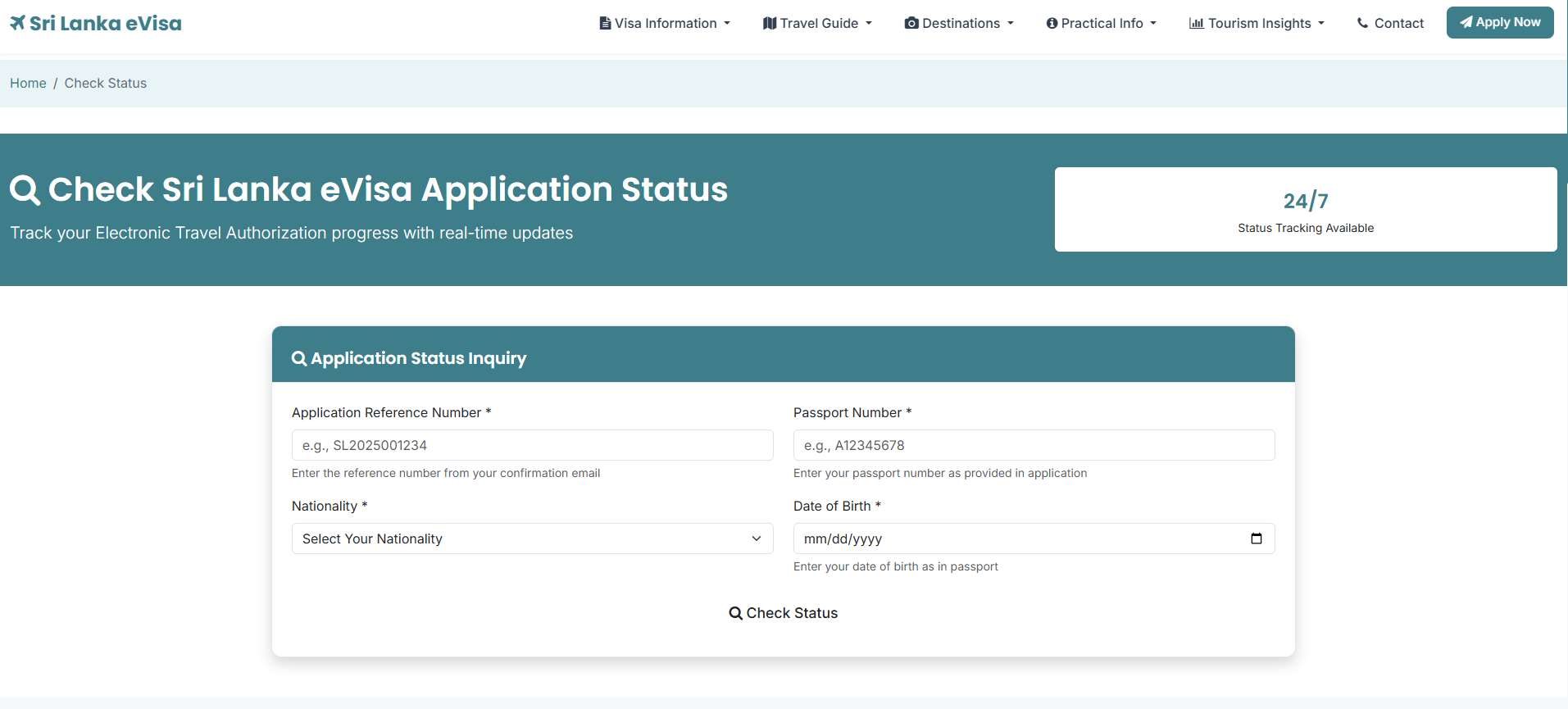Click the large magnifier icon in heading

click(x=25, y=189)
